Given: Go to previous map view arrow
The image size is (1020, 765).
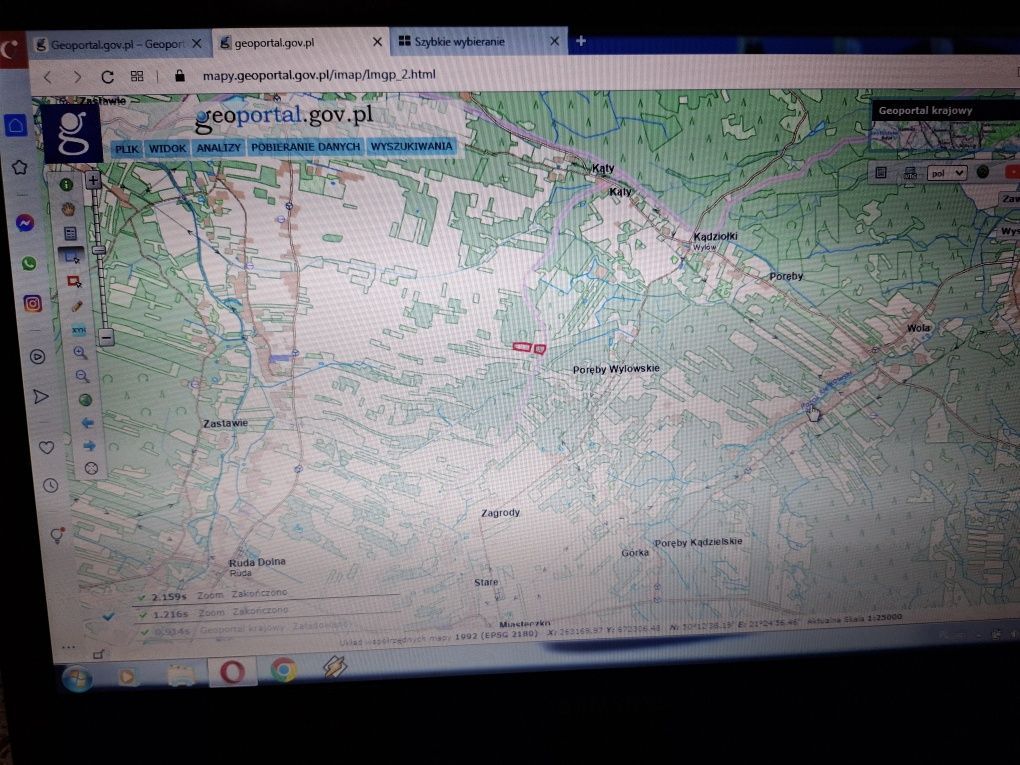Looking at the screenshot, I should coord(87,423).
